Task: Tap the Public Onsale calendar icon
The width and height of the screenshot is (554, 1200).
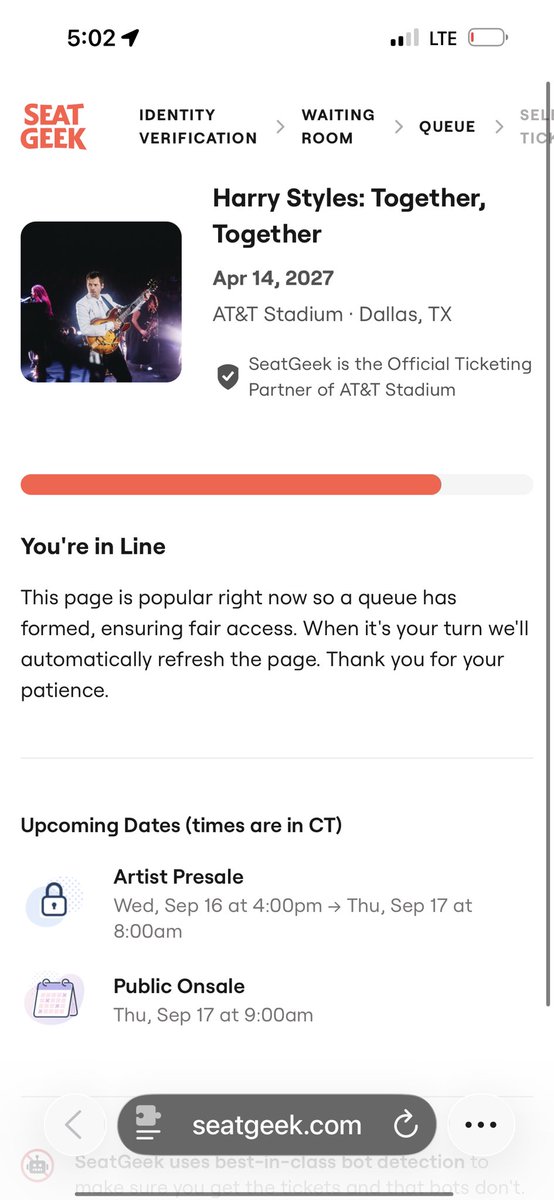Action: [x=53, y=998]
